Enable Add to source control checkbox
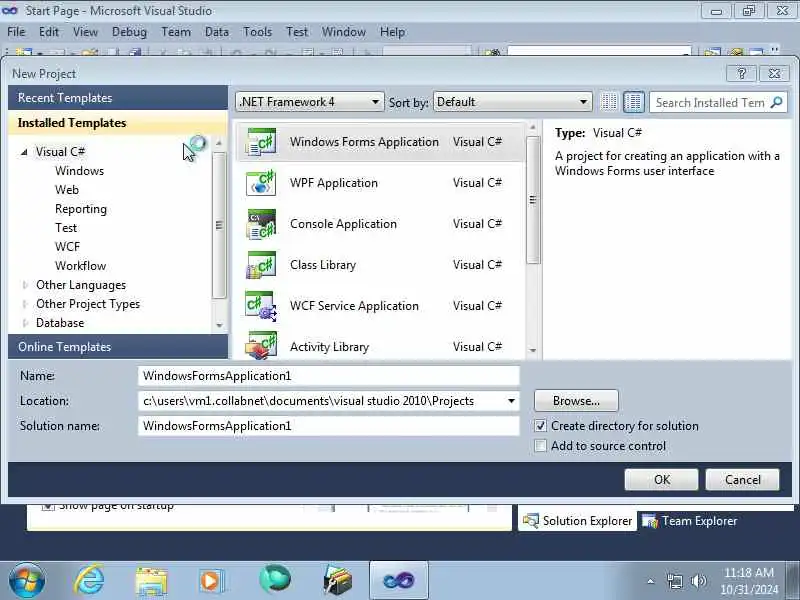Viewport: 800px width, 600px height. coord(540,446)
